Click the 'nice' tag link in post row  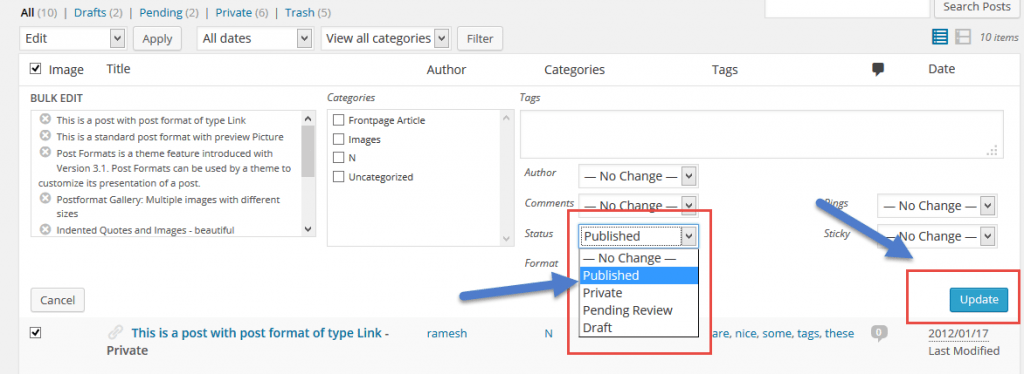[x=747, y=333]
